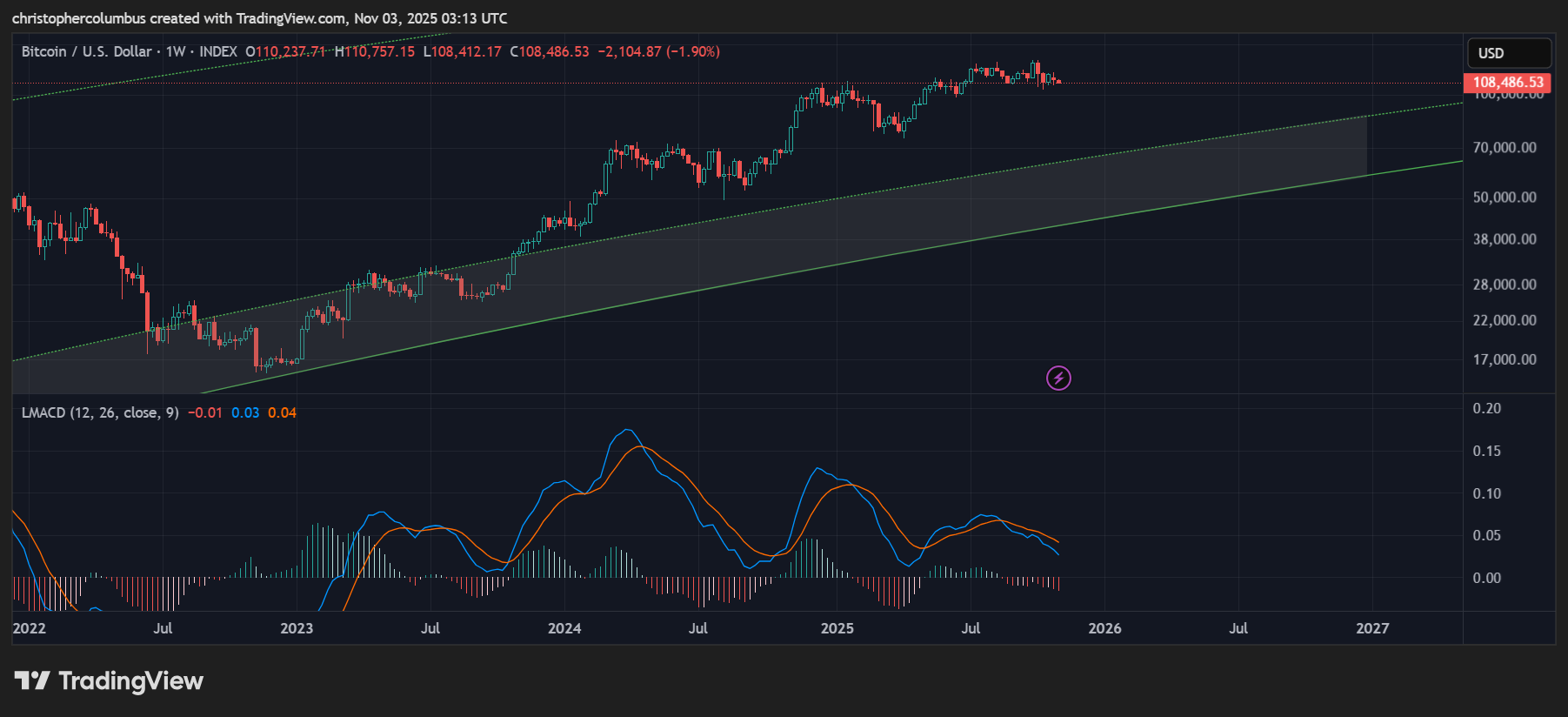The width and height of the screenshot is (1568, 717).
Task: Click the 0.05 LMACD axis label
Action: click(1487, 535)
